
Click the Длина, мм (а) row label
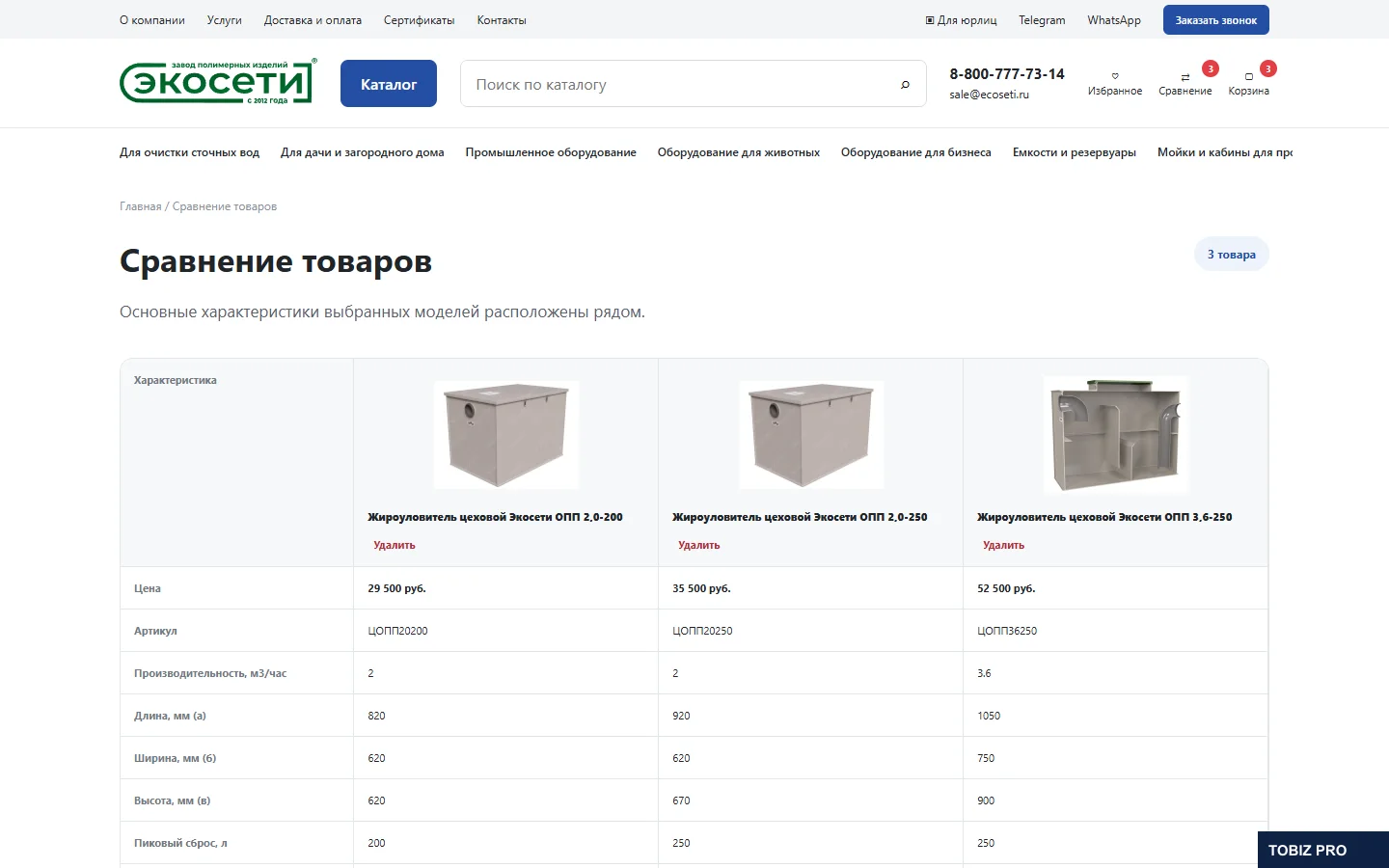[x=170, y=716]
